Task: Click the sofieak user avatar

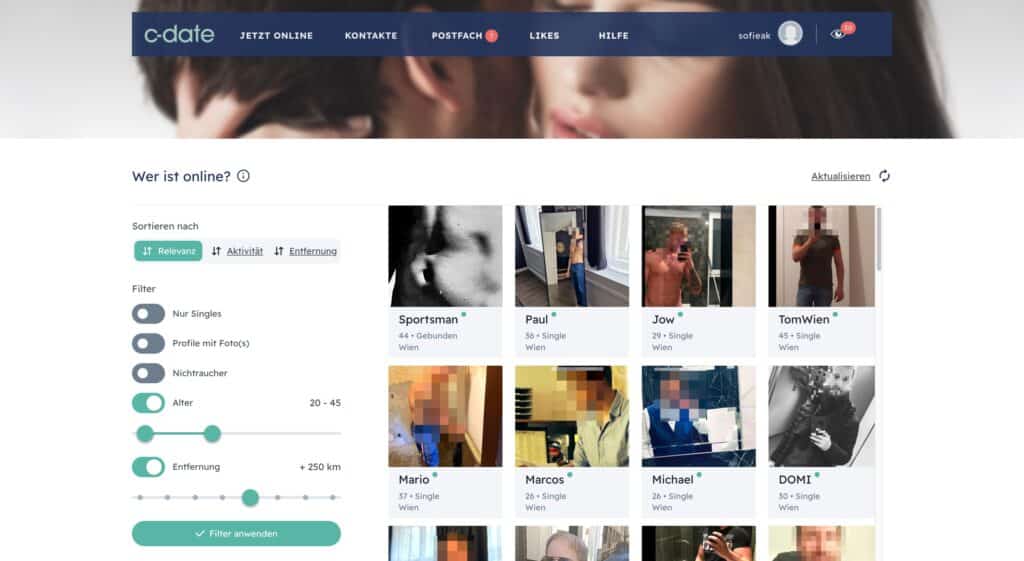Action: point(790,34)
